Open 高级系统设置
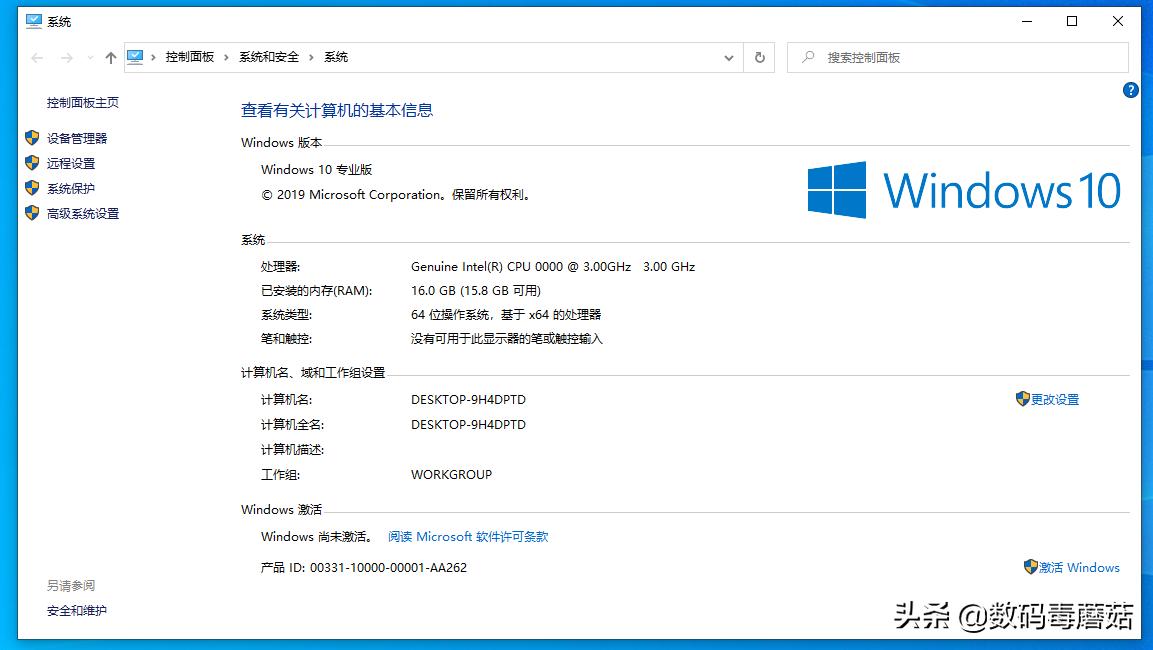The image size is (1153, 650). pos(83,213)
